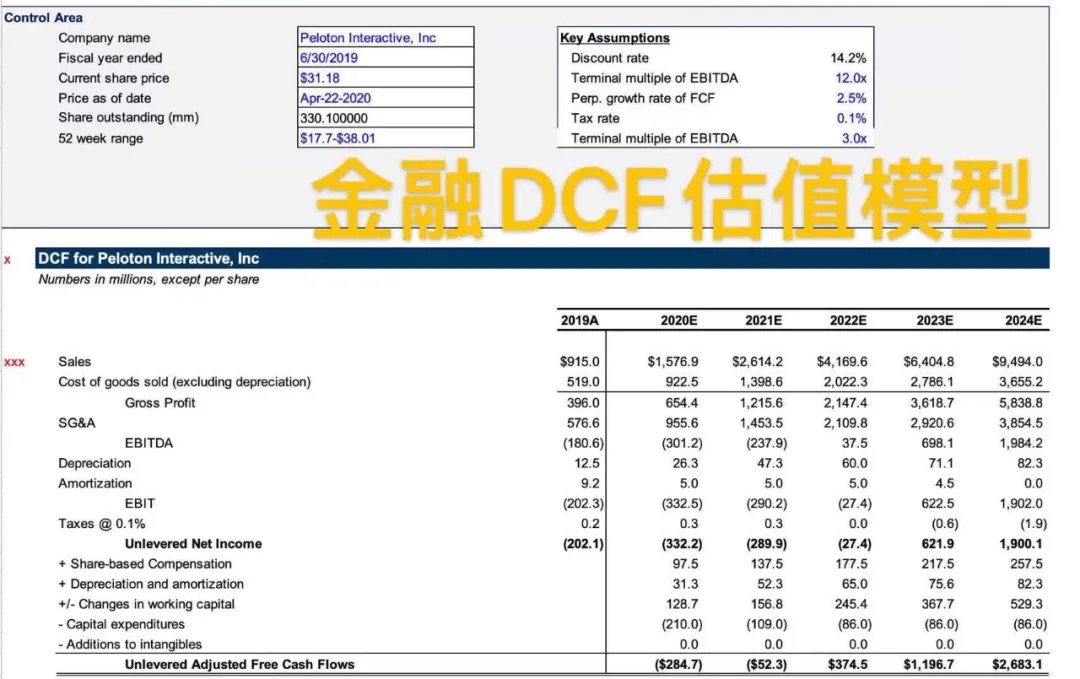Click the 2023E column header
This screenshot has width=1080, height=679.
935,320
